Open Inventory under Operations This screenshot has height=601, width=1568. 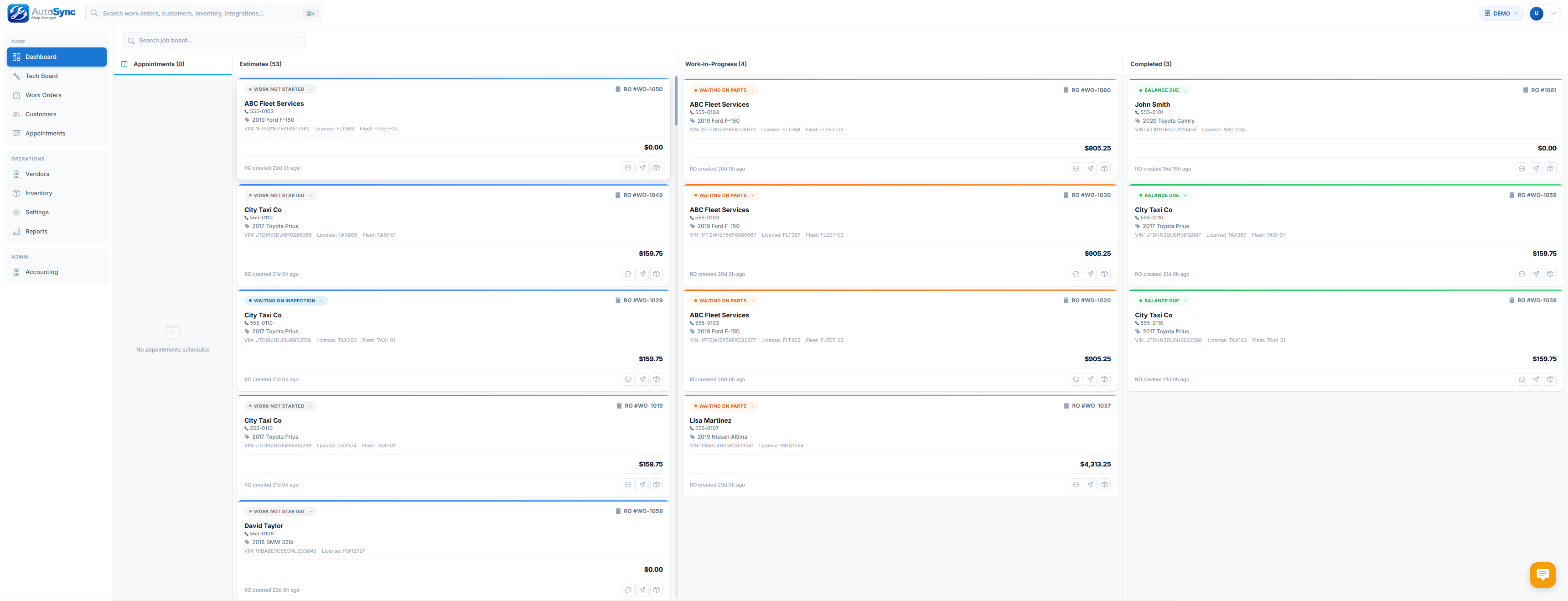pos(38,193)
